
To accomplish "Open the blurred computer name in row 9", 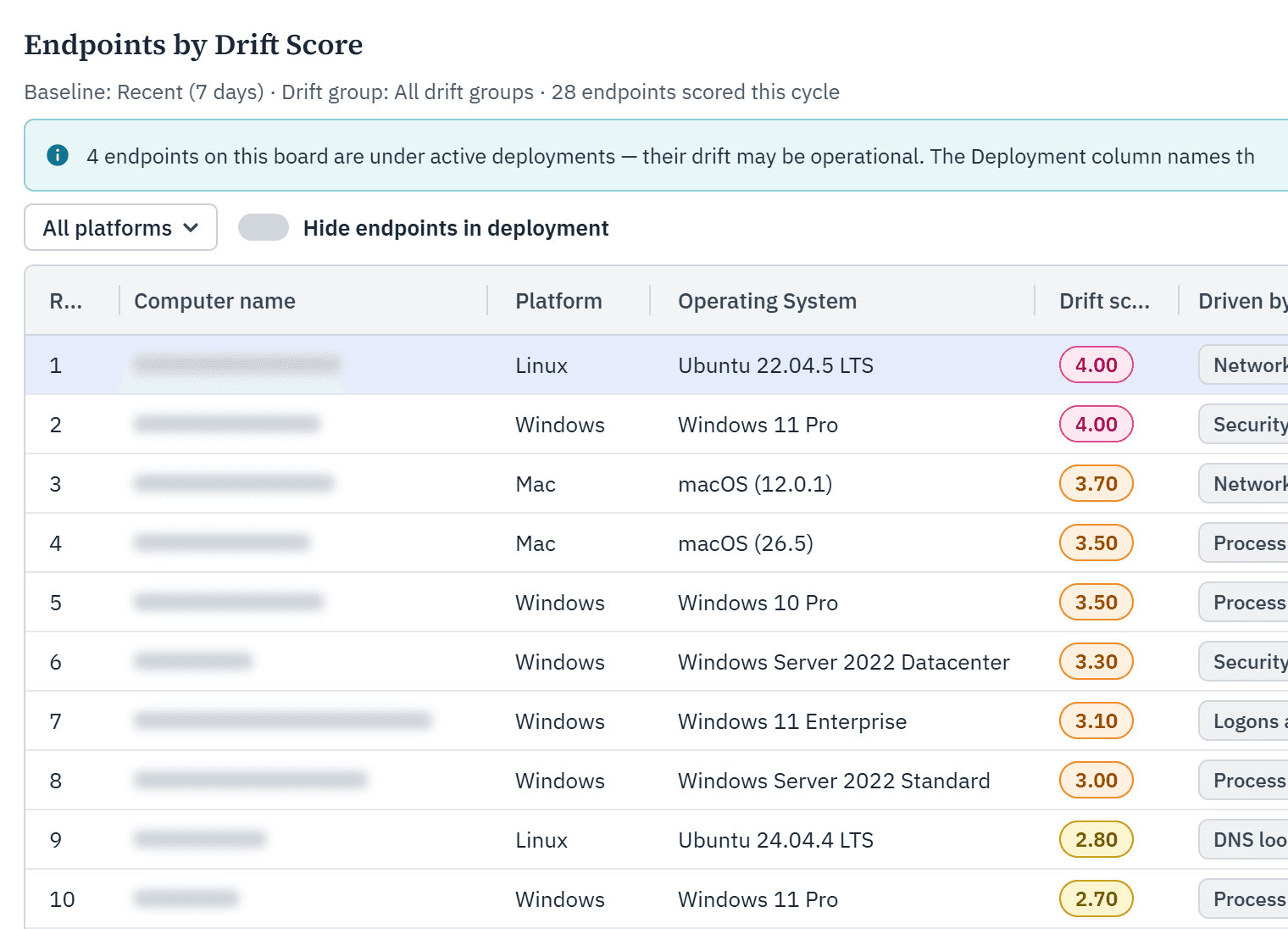I will [x=200, y=839].
